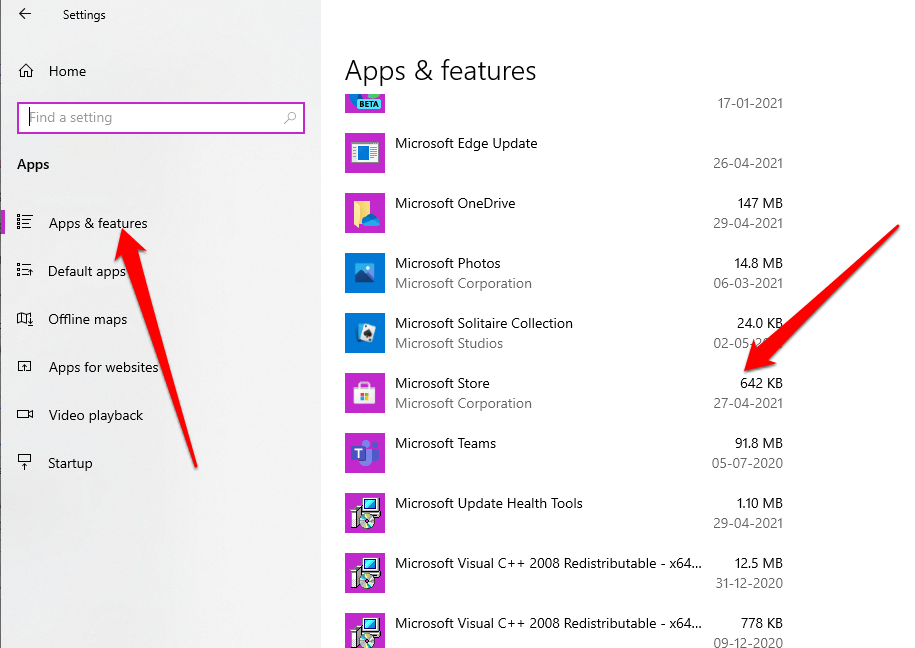Image resolution: width=915 pixels, height=648 pixels.
Task: Click the Apps & features page heading
Action: click(x=441, y=71)
